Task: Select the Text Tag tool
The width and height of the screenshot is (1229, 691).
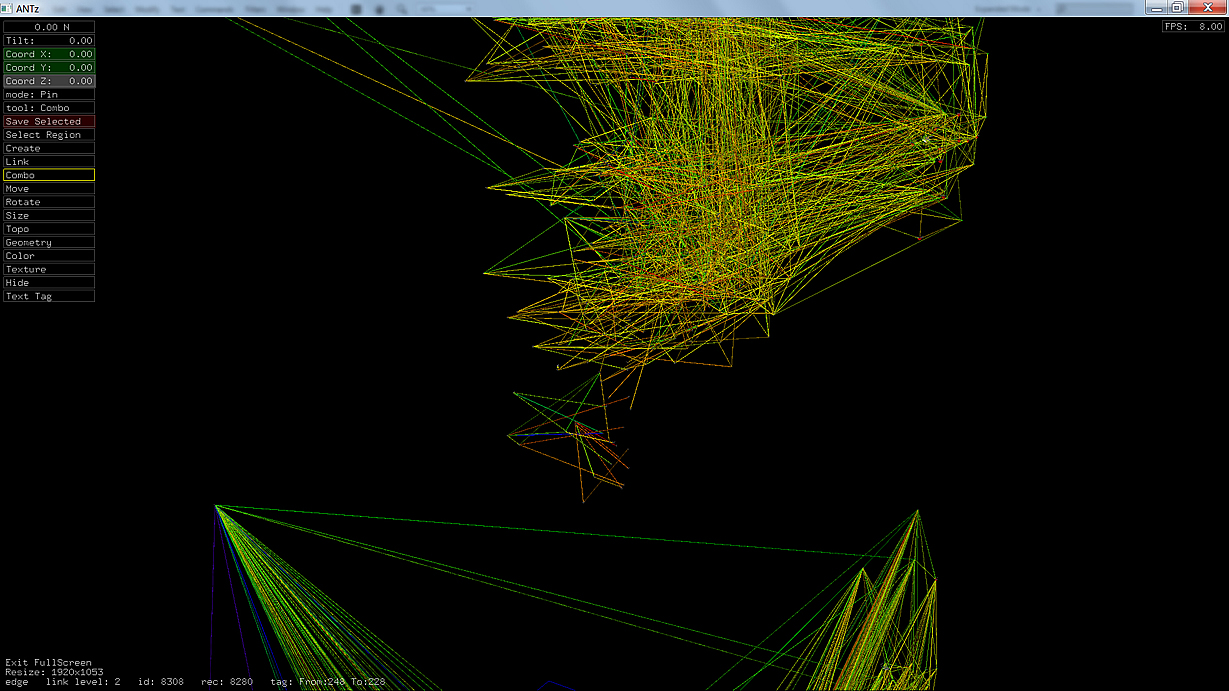Action: [x=49, y=297]
